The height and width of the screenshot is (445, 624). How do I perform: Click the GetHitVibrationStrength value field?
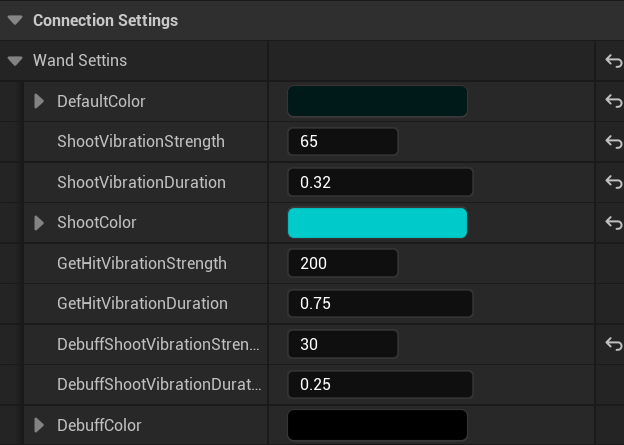(x=342, y=263)
